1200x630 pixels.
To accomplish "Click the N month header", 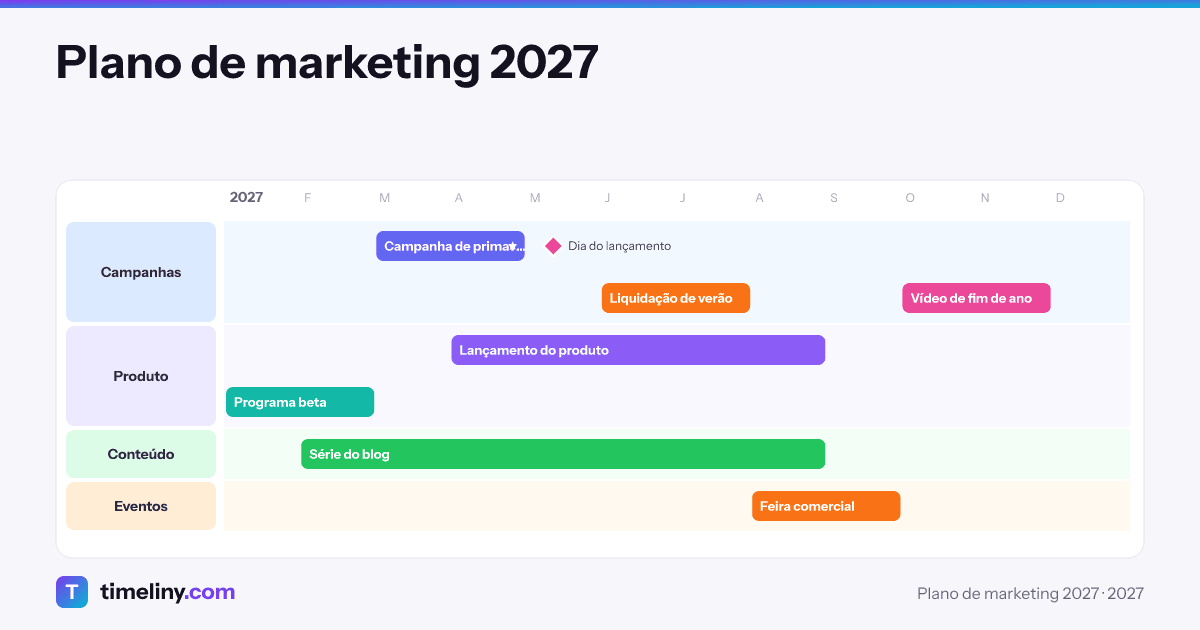I will pyautogui.click(x=985, y=198).
